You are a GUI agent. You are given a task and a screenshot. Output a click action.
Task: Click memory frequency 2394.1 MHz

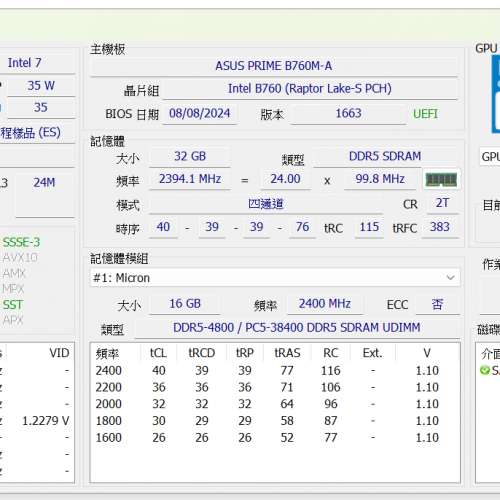click(x=190, y=179)
